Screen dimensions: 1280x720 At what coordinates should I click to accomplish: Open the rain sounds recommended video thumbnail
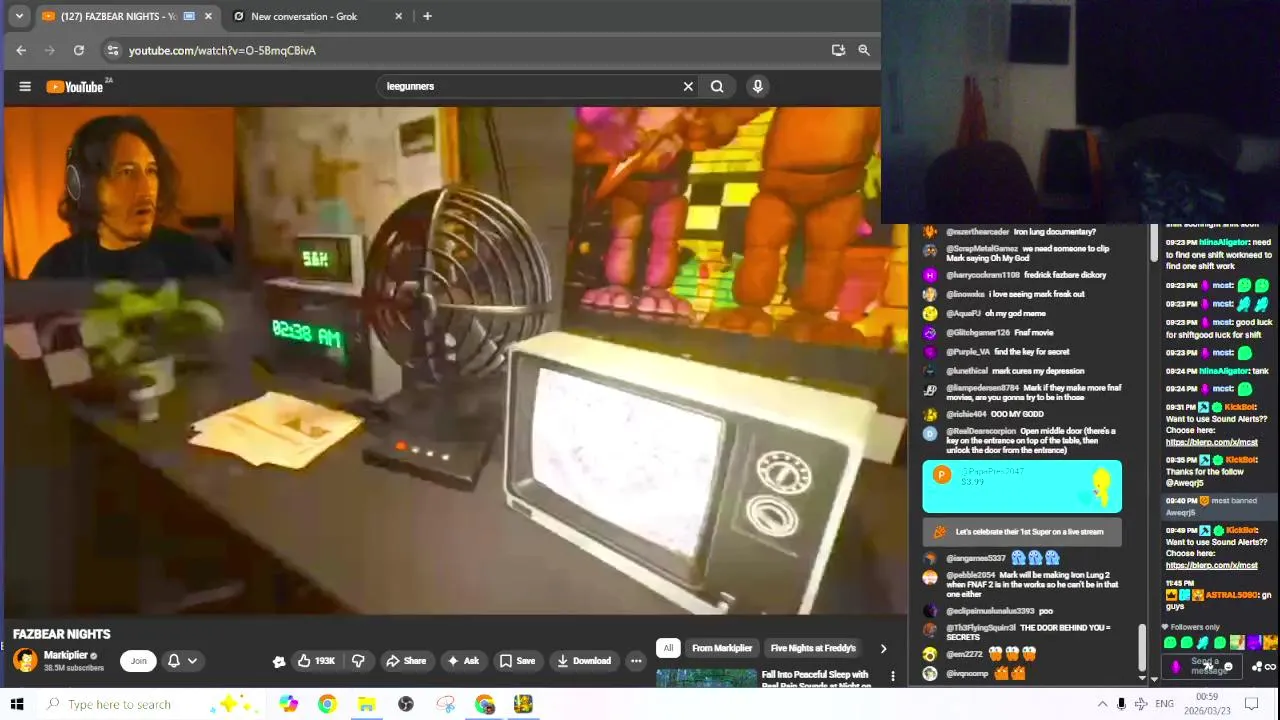click(706, 679)
